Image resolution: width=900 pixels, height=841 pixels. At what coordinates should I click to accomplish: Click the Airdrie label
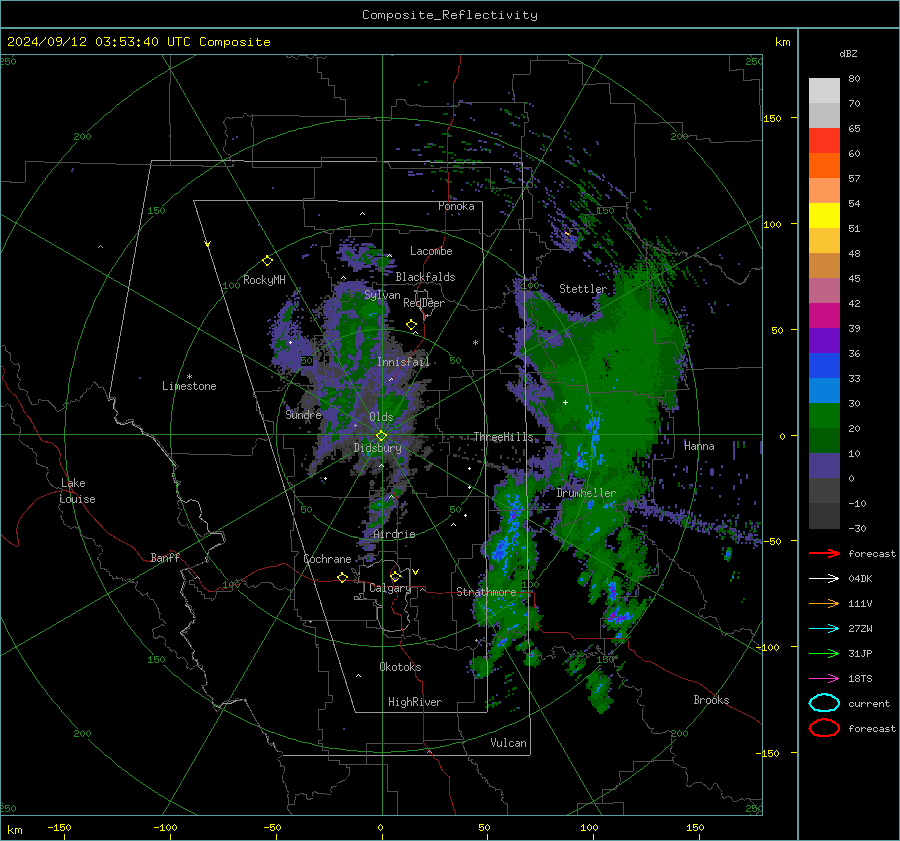394,534
